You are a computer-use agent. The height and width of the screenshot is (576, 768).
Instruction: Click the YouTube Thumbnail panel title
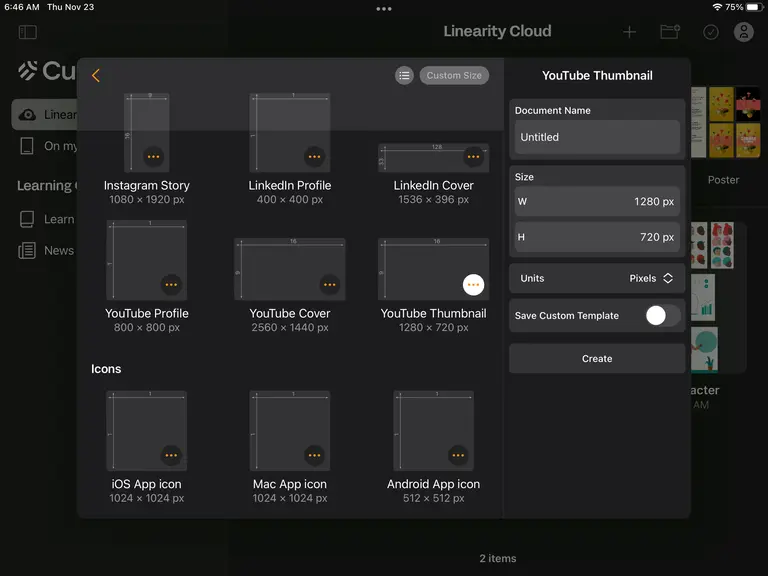point(597,75)
